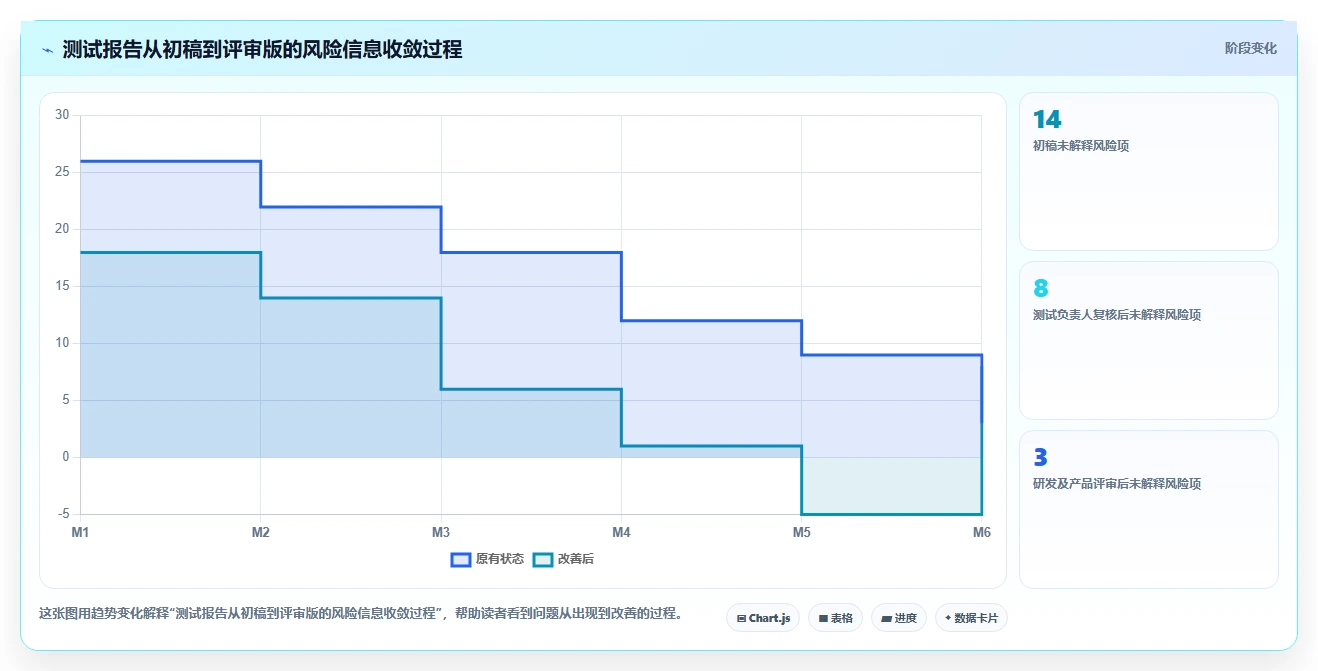
Task: Click the chart title 测试报告从初稿到评审版的风险信息收敛过程
Action: pos(262,49)
